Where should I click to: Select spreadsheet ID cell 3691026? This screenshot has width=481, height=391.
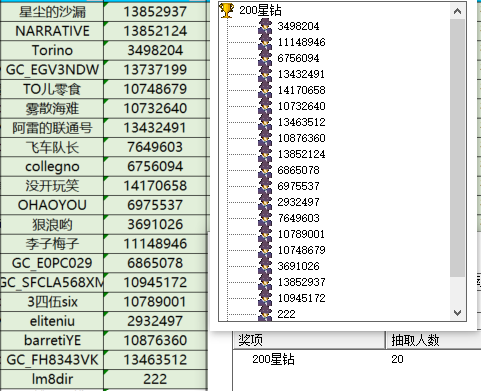tap(155, 224)
